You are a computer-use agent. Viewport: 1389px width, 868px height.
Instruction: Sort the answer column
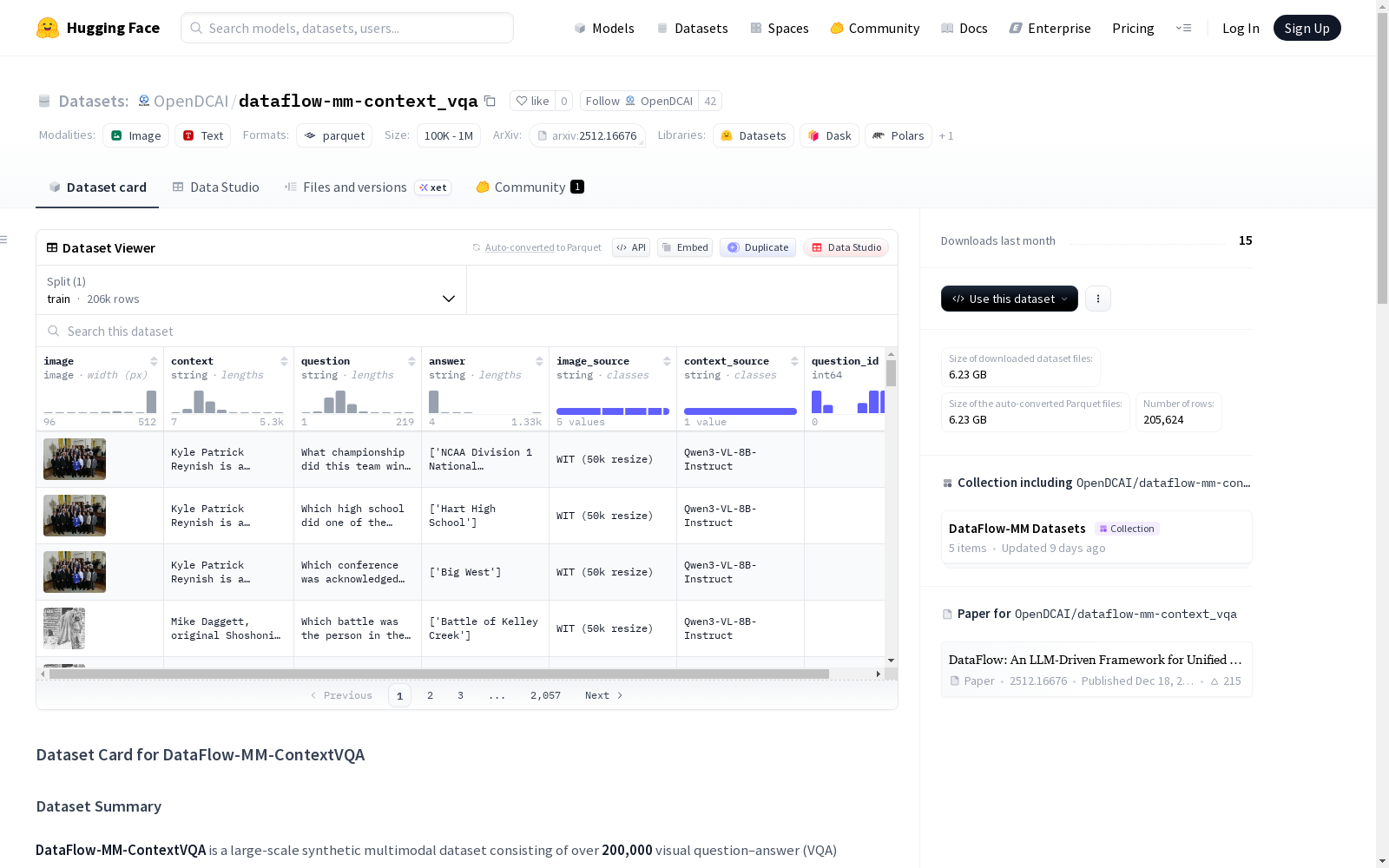[x=539, y=361]
